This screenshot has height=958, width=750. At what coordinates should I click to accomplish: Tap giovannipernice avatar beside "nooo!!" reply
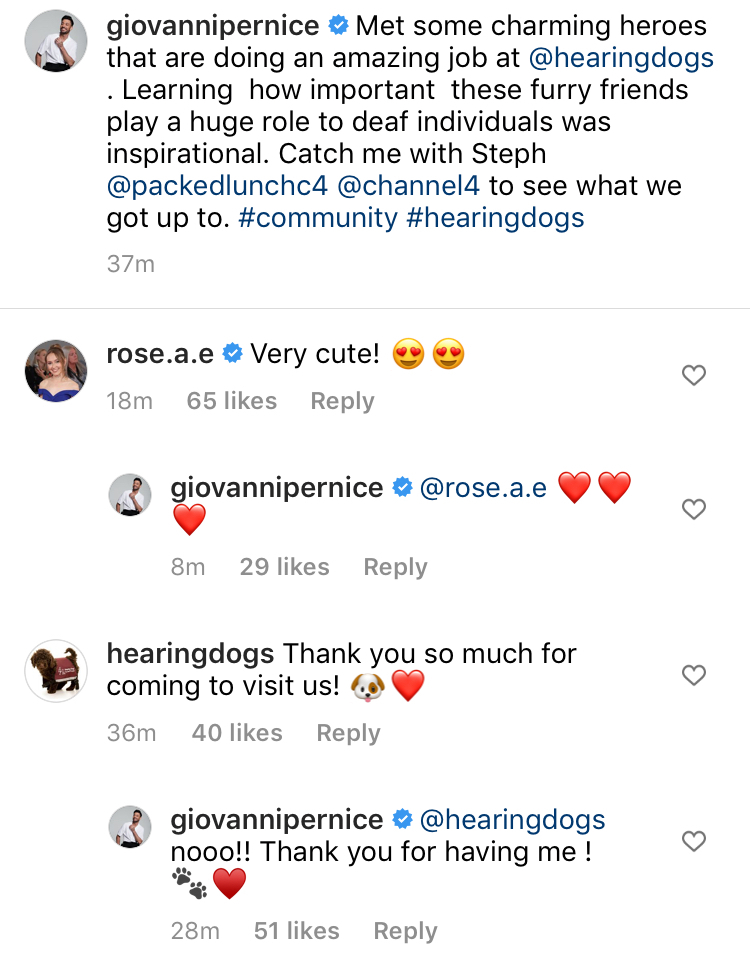click(x=130, y=827)
